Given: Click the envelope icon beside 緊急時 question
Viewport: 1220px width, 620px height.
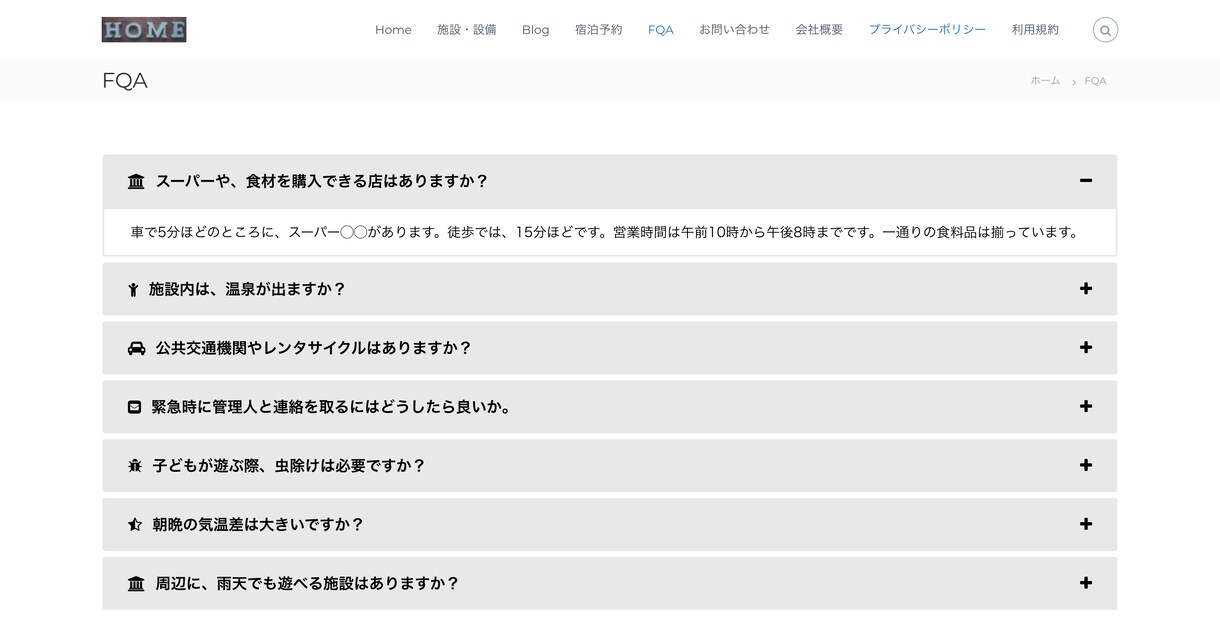Looking at the screenshot, I should pyautogui.click(x=134, y=407).
